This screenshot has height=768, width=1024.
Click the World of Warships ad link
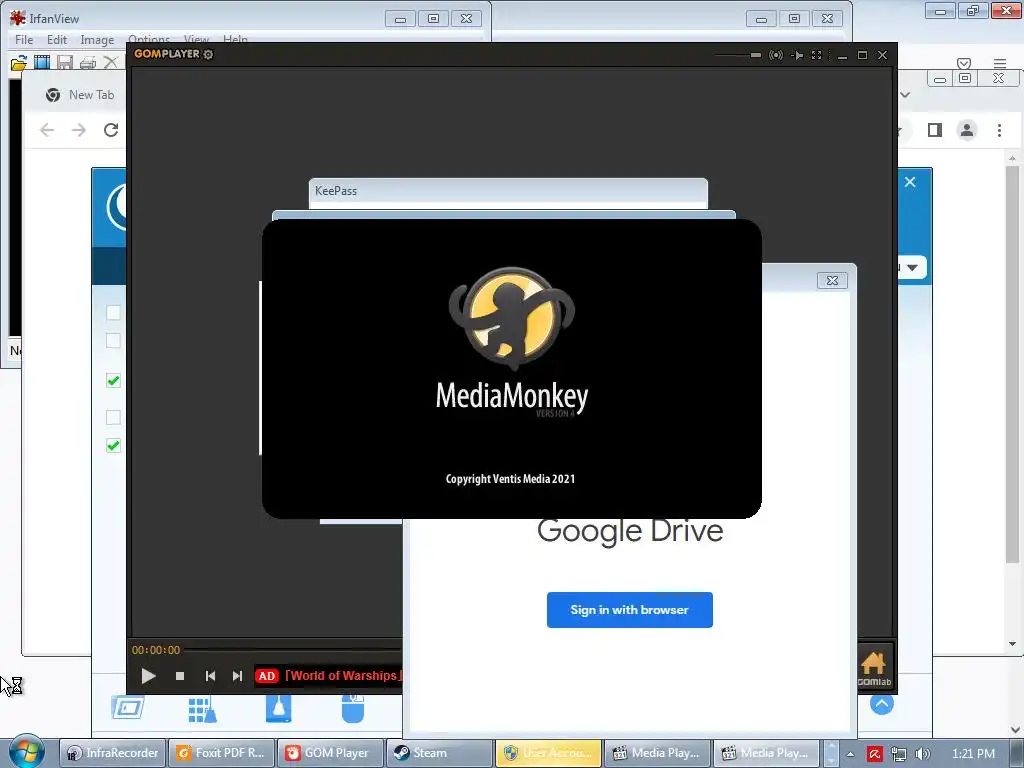click(344, 676)
